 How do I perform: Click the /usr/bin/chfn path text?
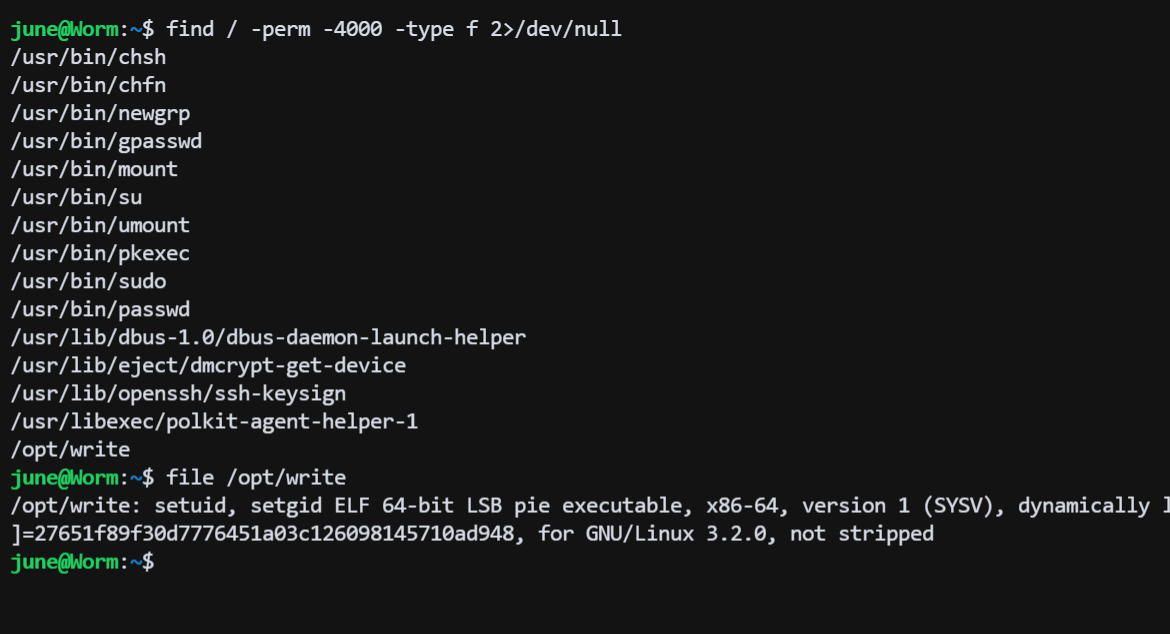(x=88, y=85)
